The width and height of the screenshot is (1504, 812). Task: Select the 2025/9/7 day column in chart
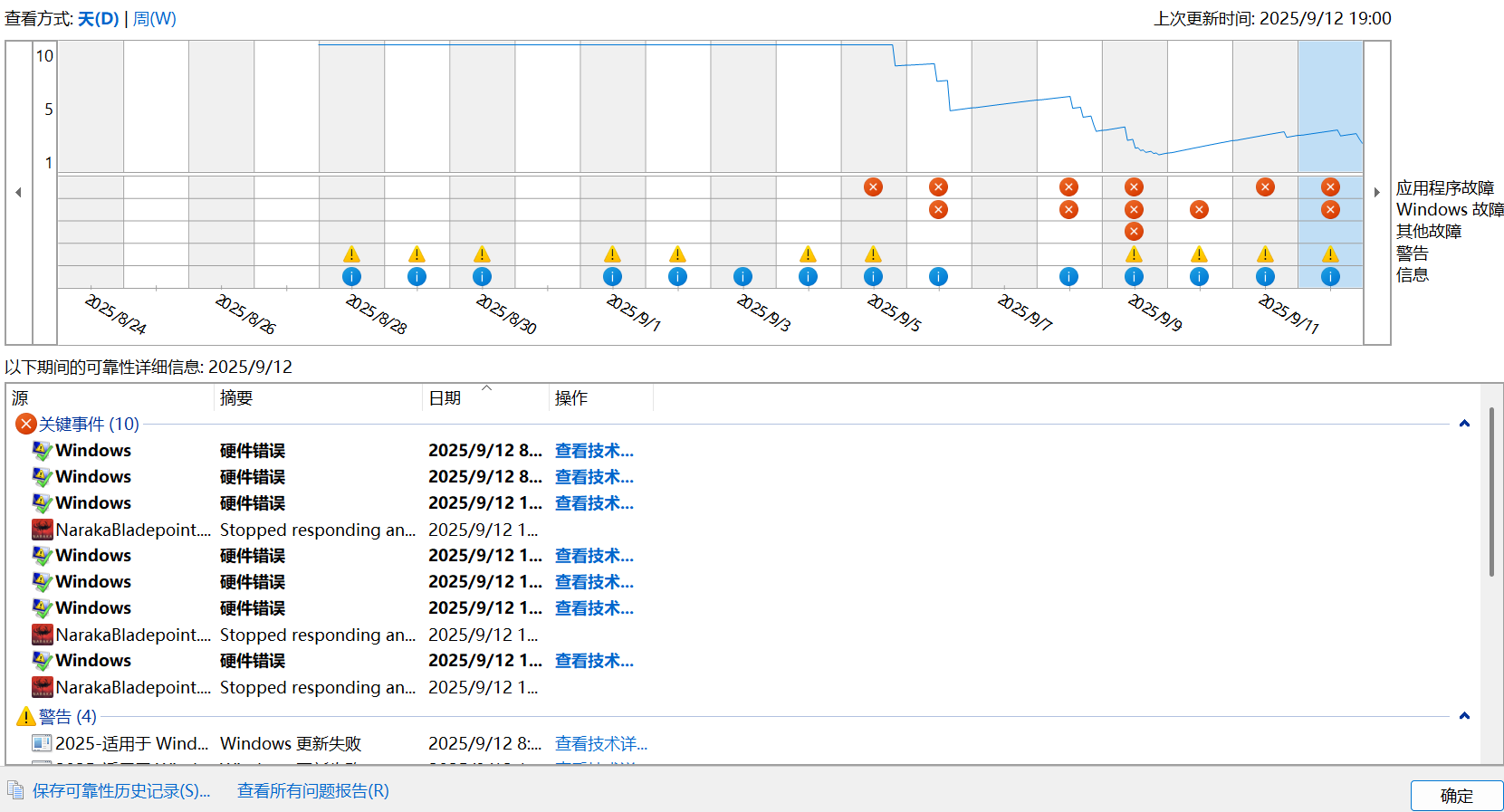pyautogui.click(x=1004, y=165)
